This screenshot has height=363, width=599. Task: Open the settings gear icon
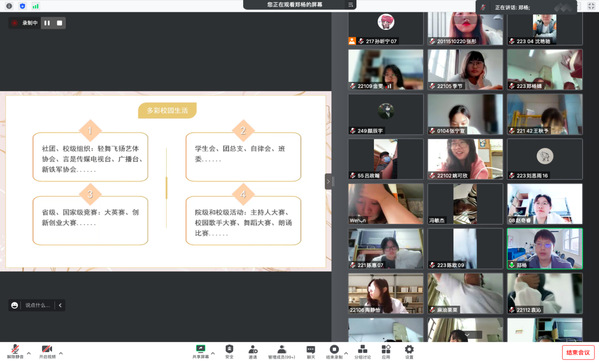409,351
